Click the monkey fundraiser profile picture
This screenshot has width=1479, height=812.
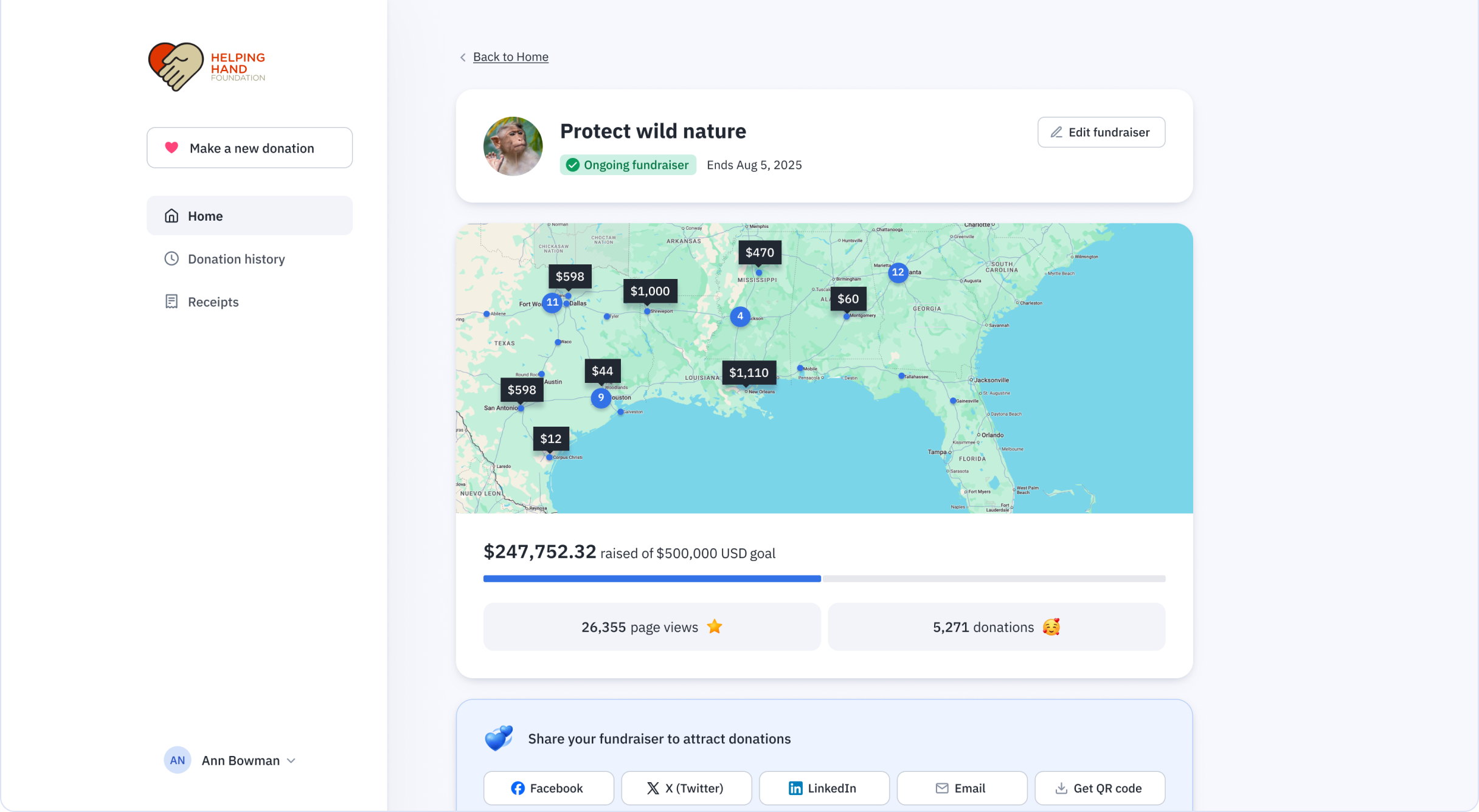pos(513,146)
